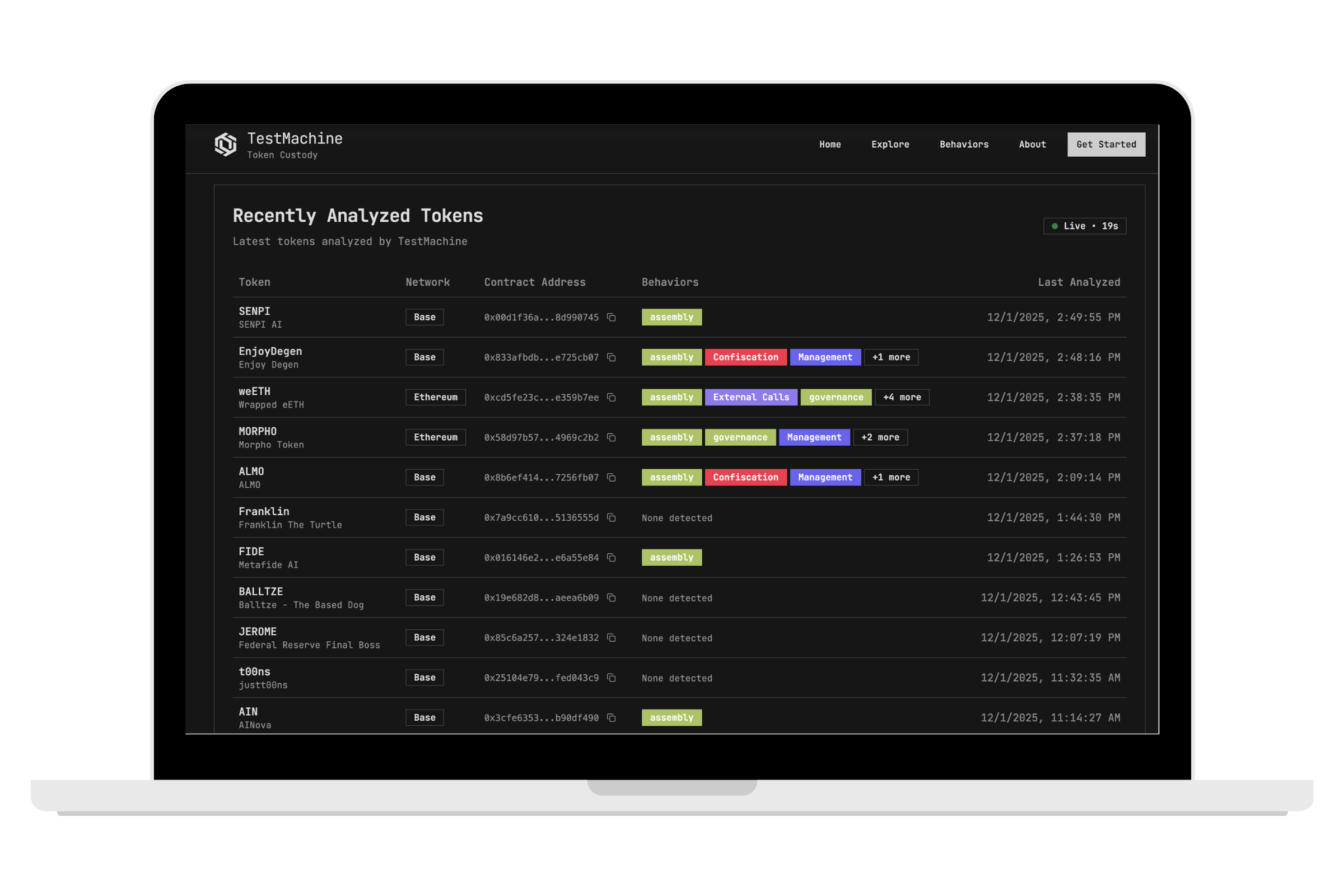Click the Confiscation badge on ALMO row
This screenshot has height=896, width=1344.
click(x=746, y=477)
